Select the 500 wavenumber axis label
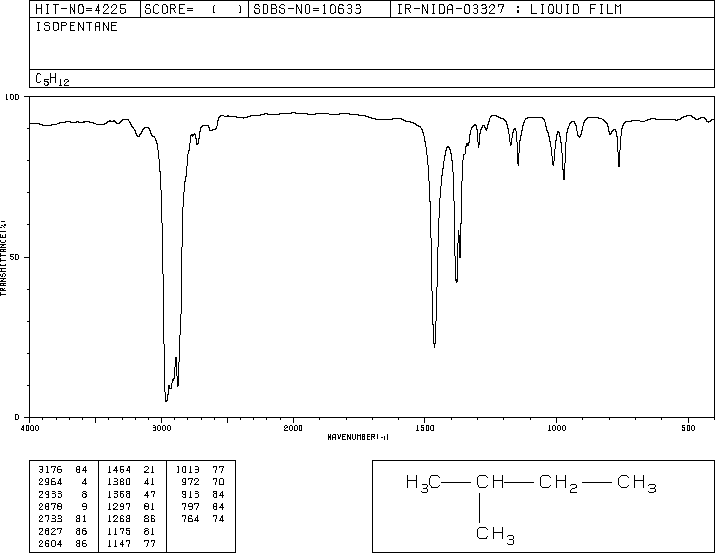Image resolution: width=715 pixels, height=553 pixels. coord(688,428)
